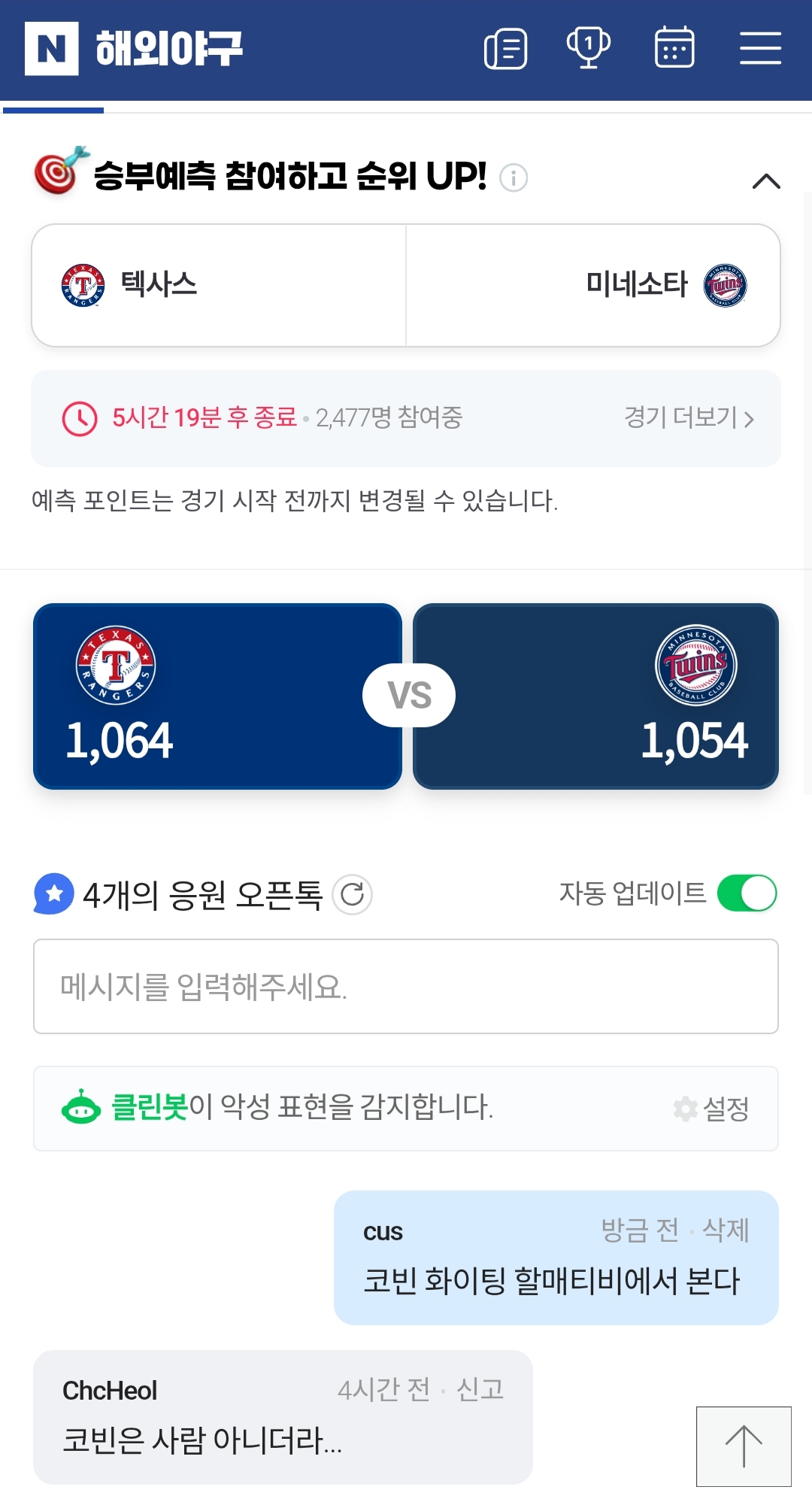Select the 해외야구 header title
Viewport: 812px width, 1499px height.
[x=169, y=49]
